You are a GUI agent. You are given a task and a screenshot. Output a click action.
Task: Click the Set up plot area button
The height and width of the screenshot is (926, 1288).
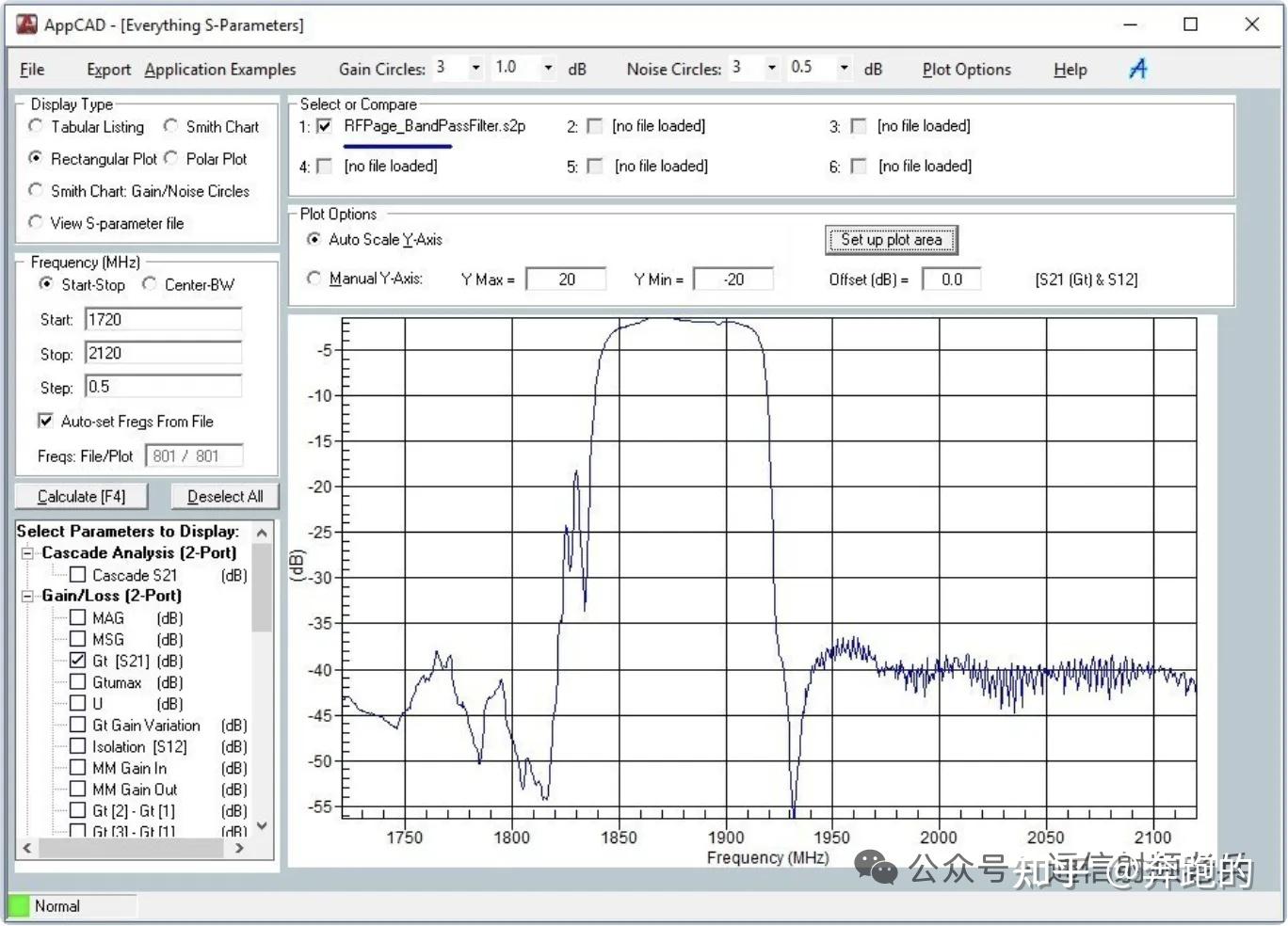[x=891, y=240]
